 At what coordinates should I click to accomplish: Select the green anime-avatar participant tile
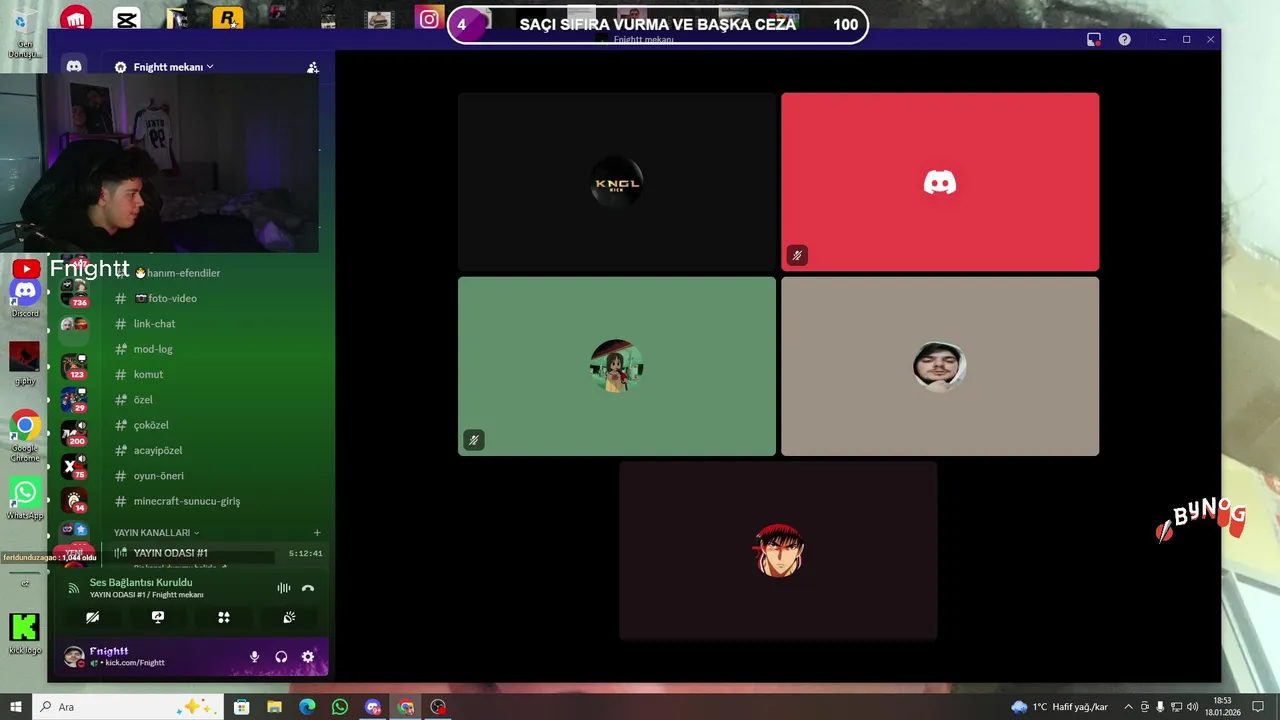(617, 366)
